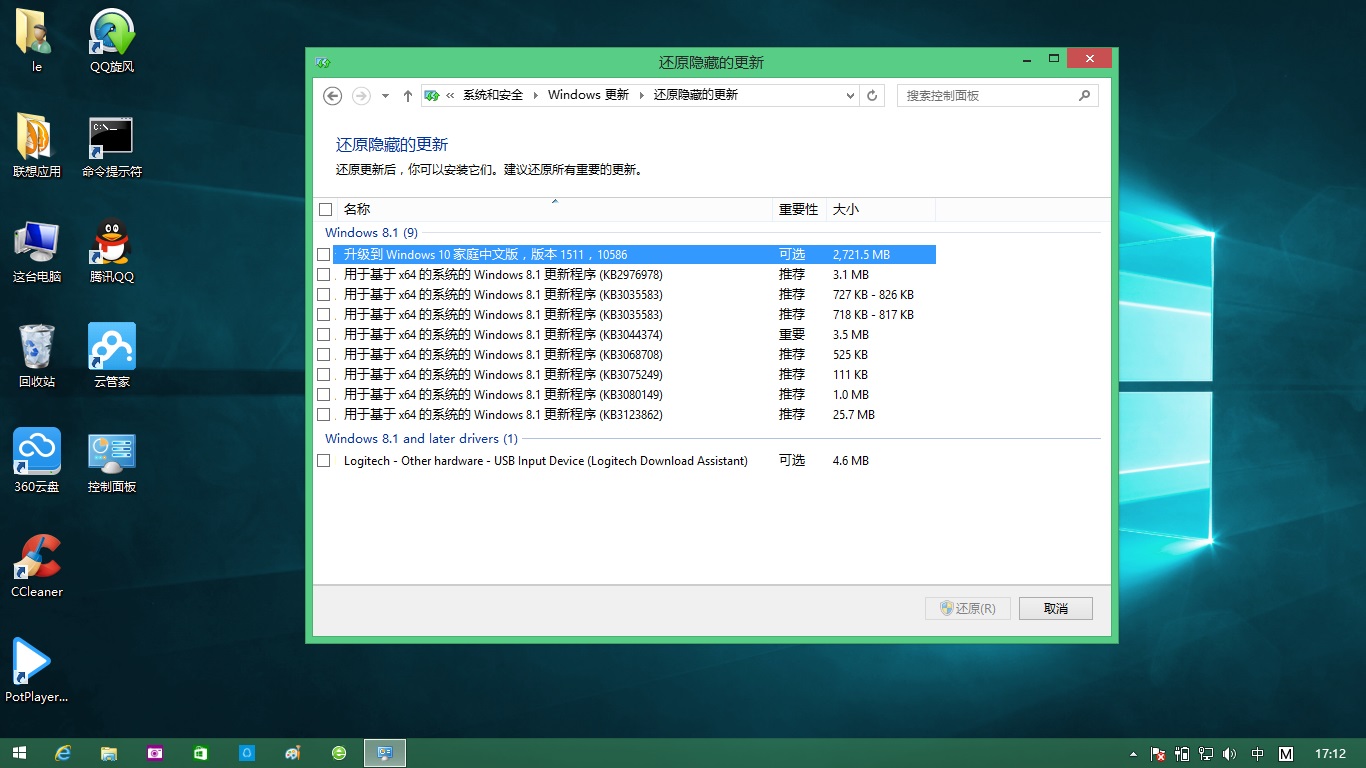Viewport: 1366px width, 768px height.
Task: Open Internet Explorer from the taskbar
Action: click(x=63, y=753)
